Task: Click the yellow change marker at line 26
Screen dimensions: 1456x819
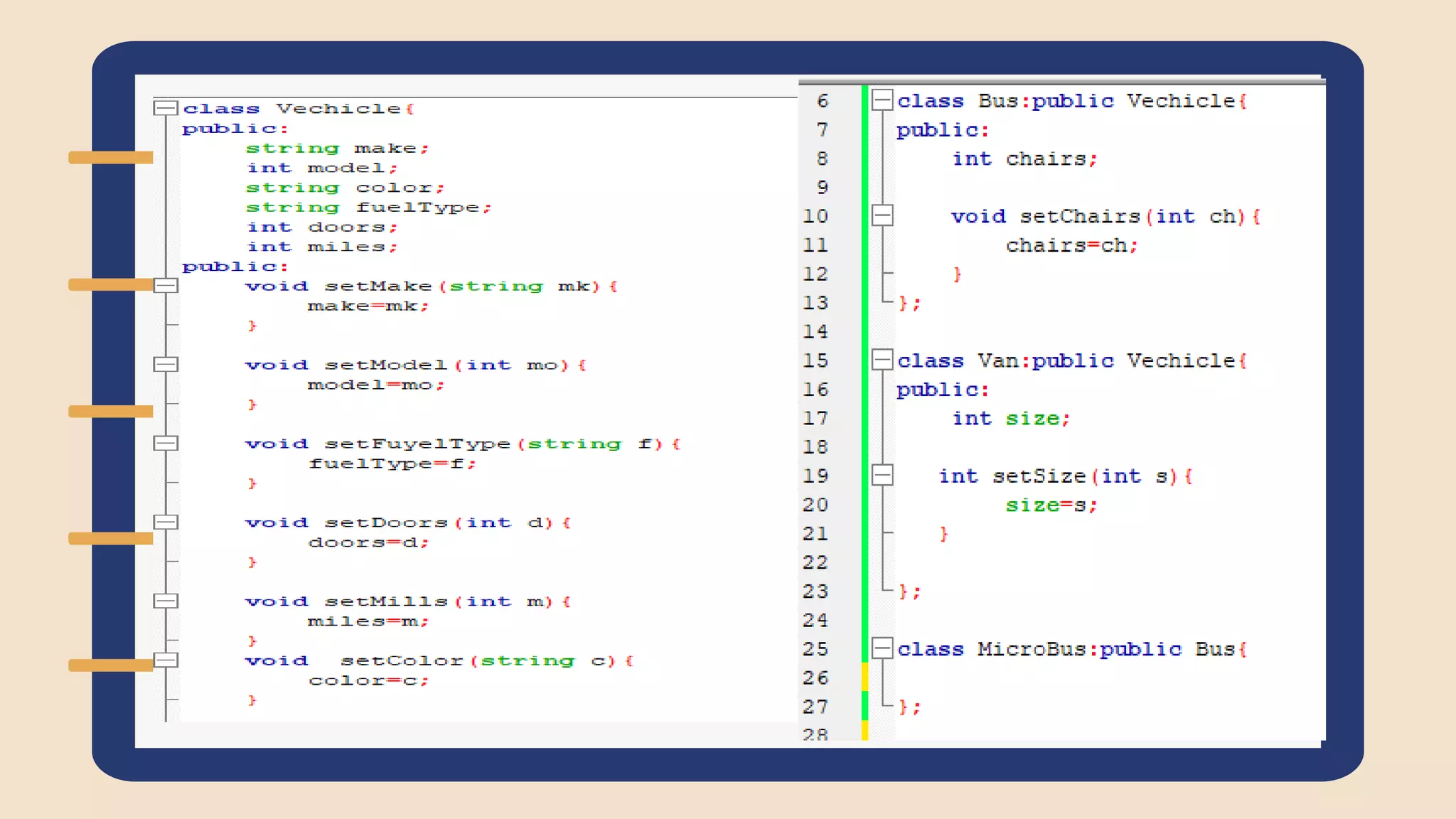Action: pyautogui.click(x=864, y=677)
